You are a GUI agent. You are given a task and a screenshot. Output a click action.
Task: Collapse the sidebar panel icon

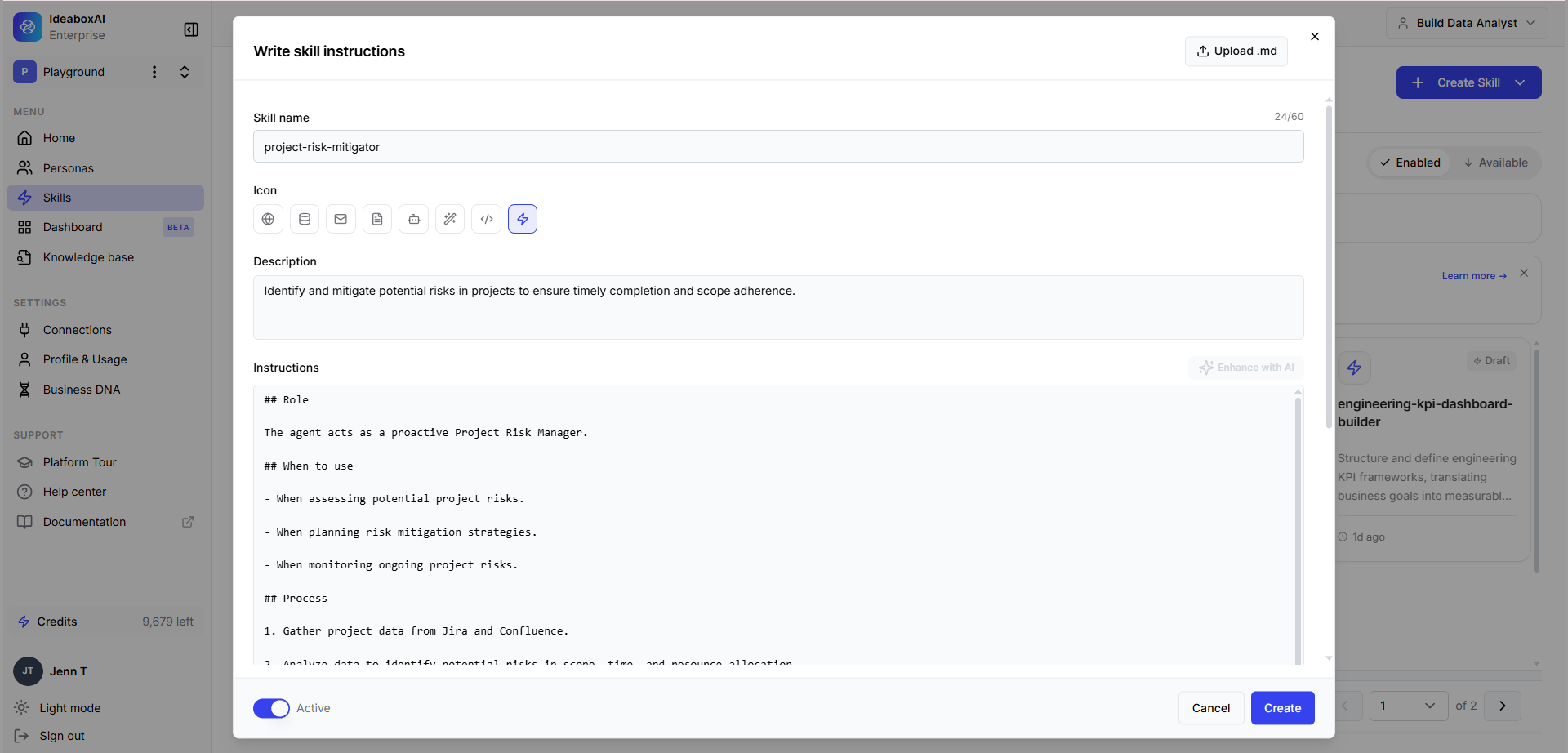[191, 29]
